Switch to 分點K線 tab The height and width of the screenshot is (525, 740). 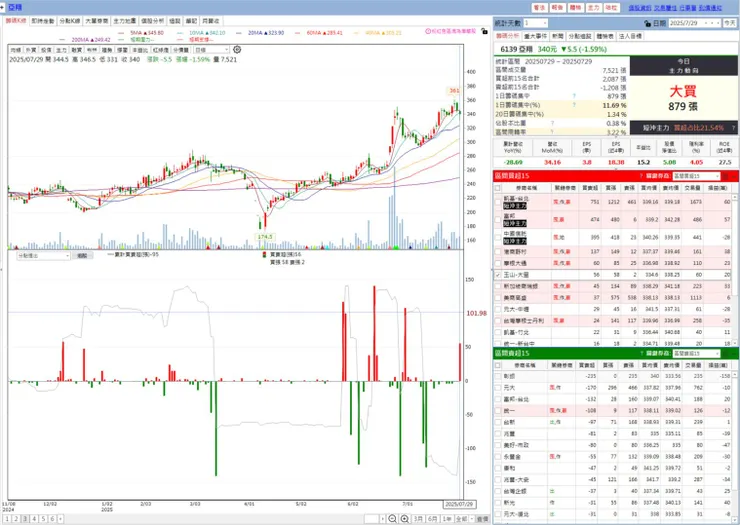[70, 21]
